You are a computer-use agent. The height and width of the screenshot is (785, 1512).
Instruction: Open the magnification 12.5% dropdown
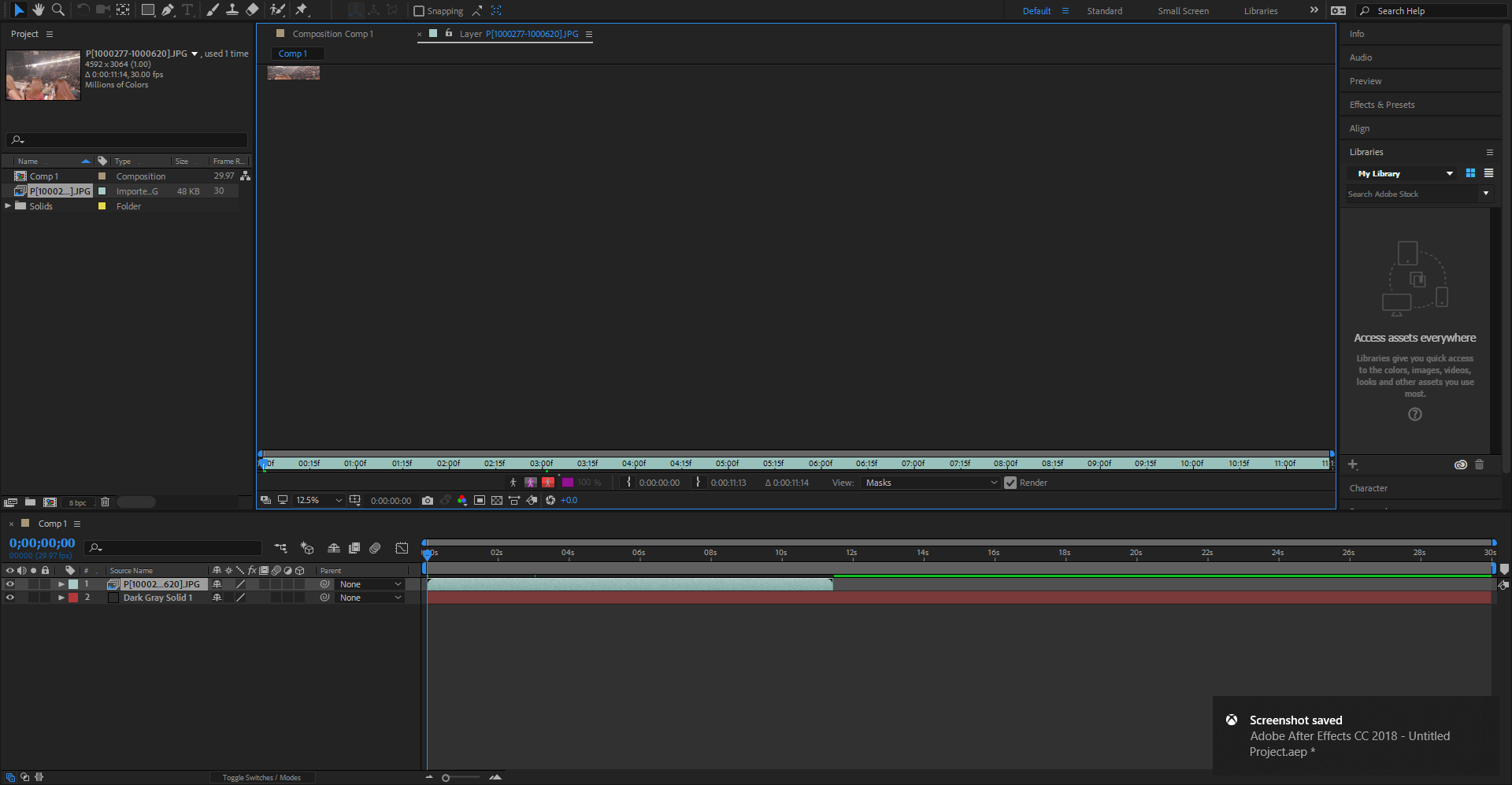(319, 501)
